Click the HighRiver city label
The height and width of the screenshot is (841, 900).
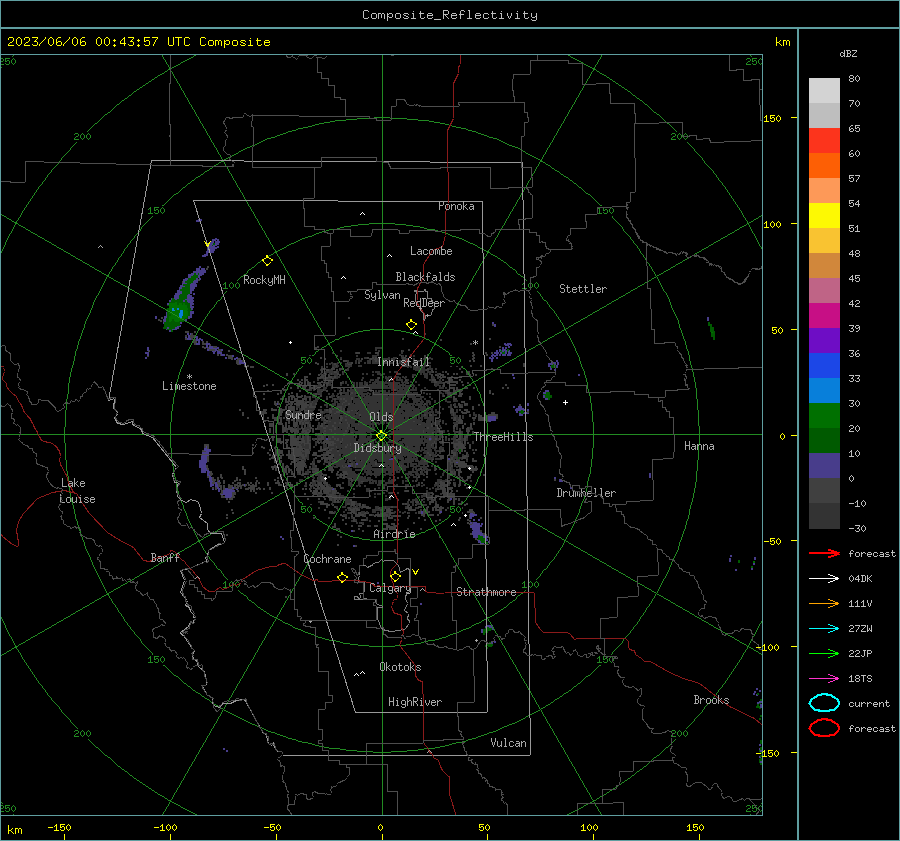[x=415, y=702]
